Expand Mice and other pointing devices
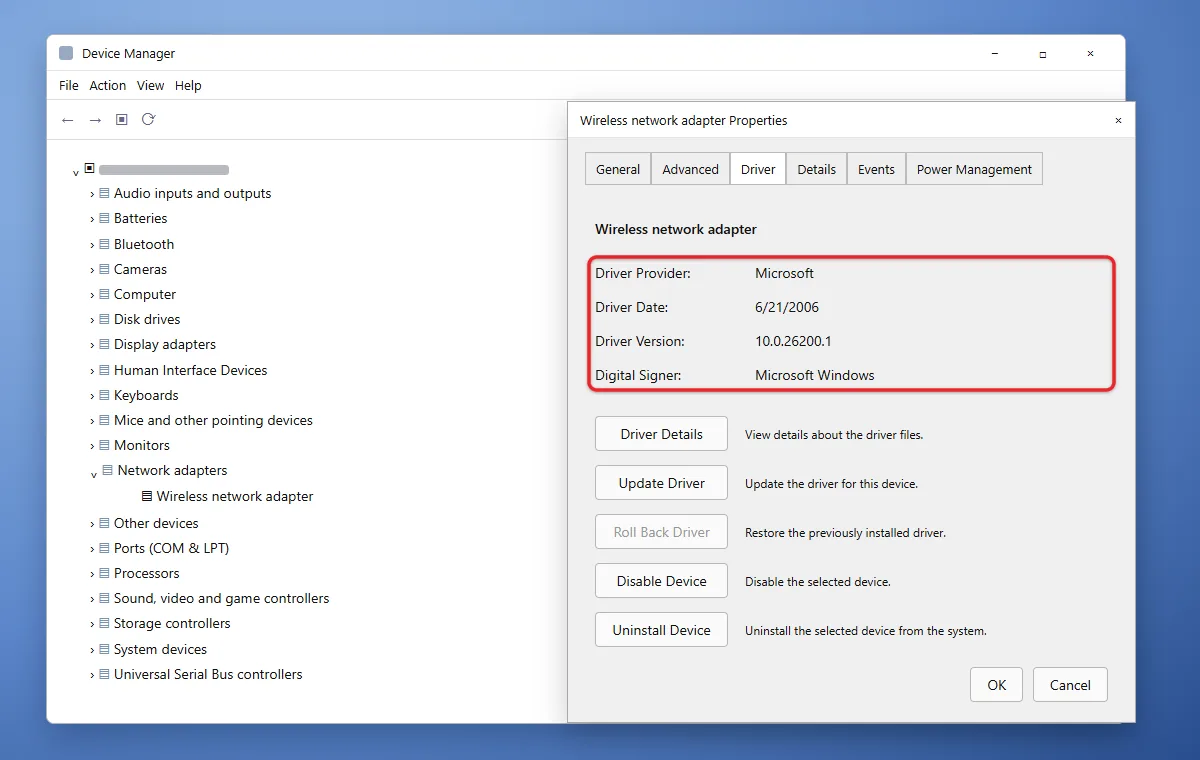 (92, 421)
